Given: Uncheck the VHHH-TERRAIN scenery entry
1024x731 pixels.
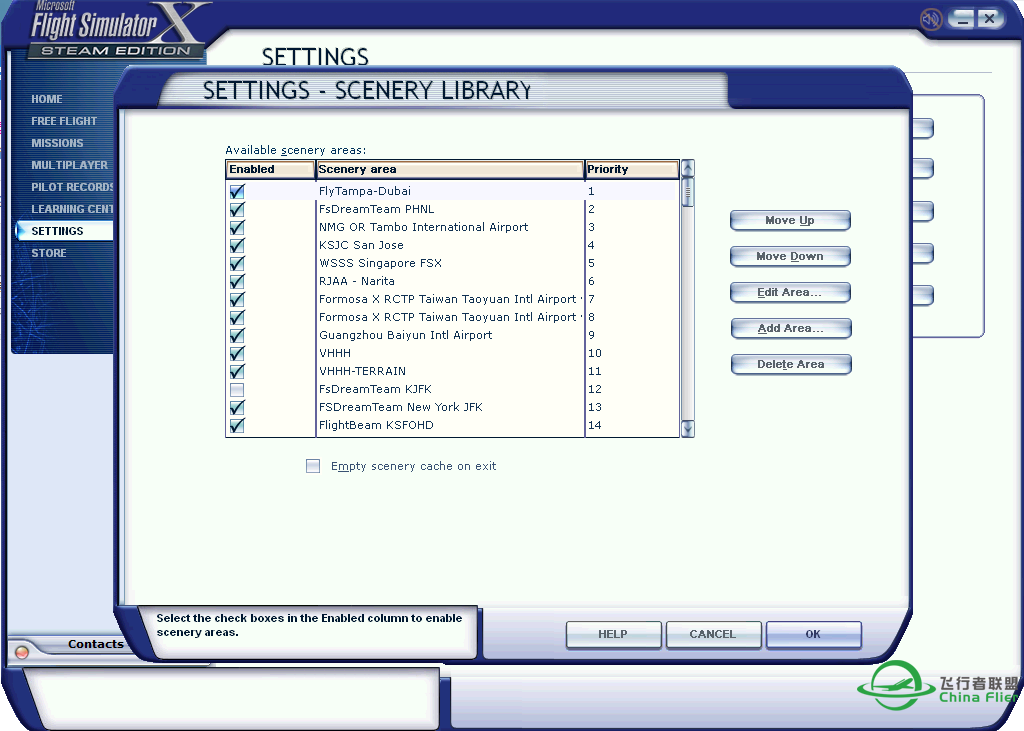Looking at the screenshot, I should (237, 371).
